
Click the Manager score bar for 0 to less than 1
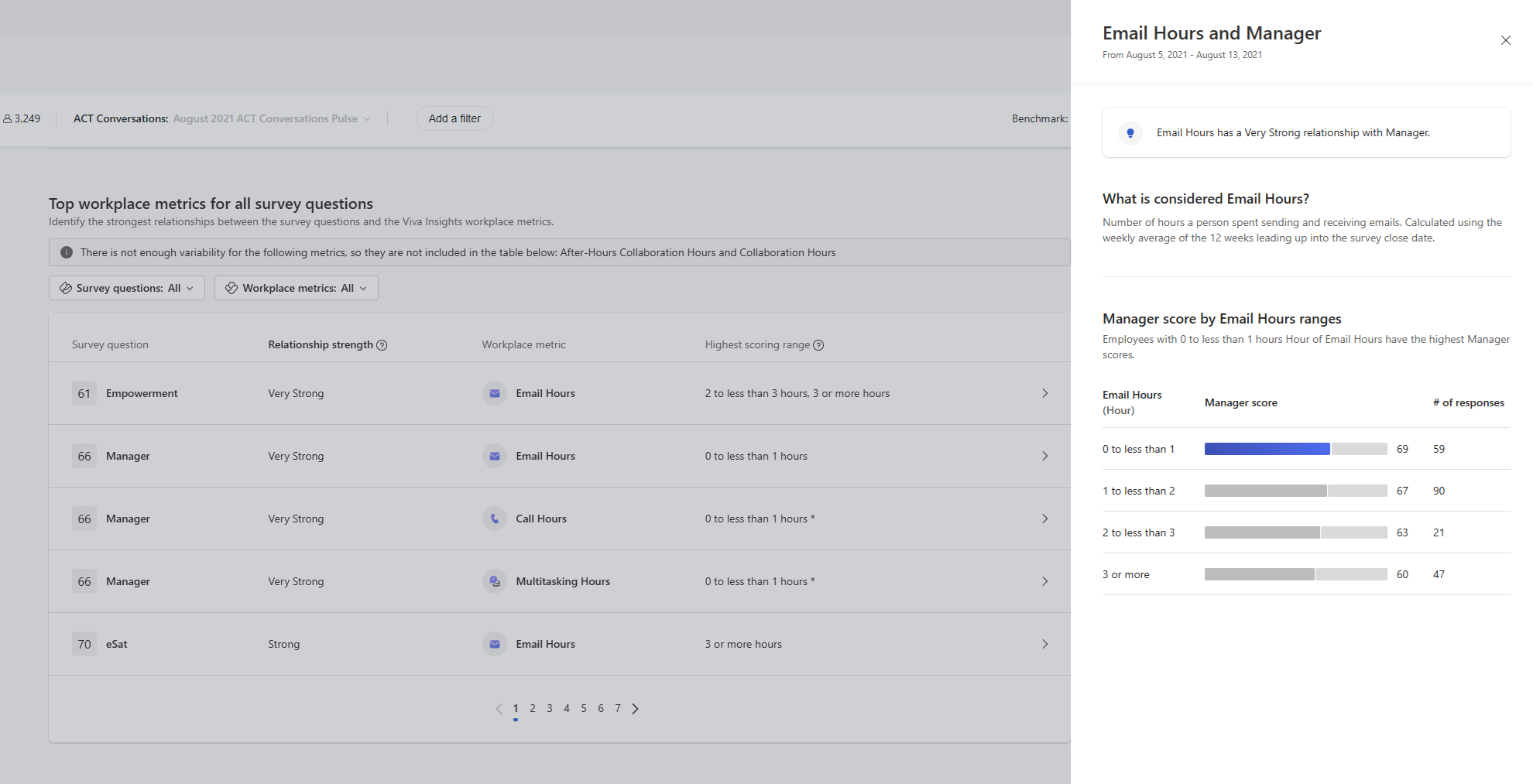(1267, 449)
